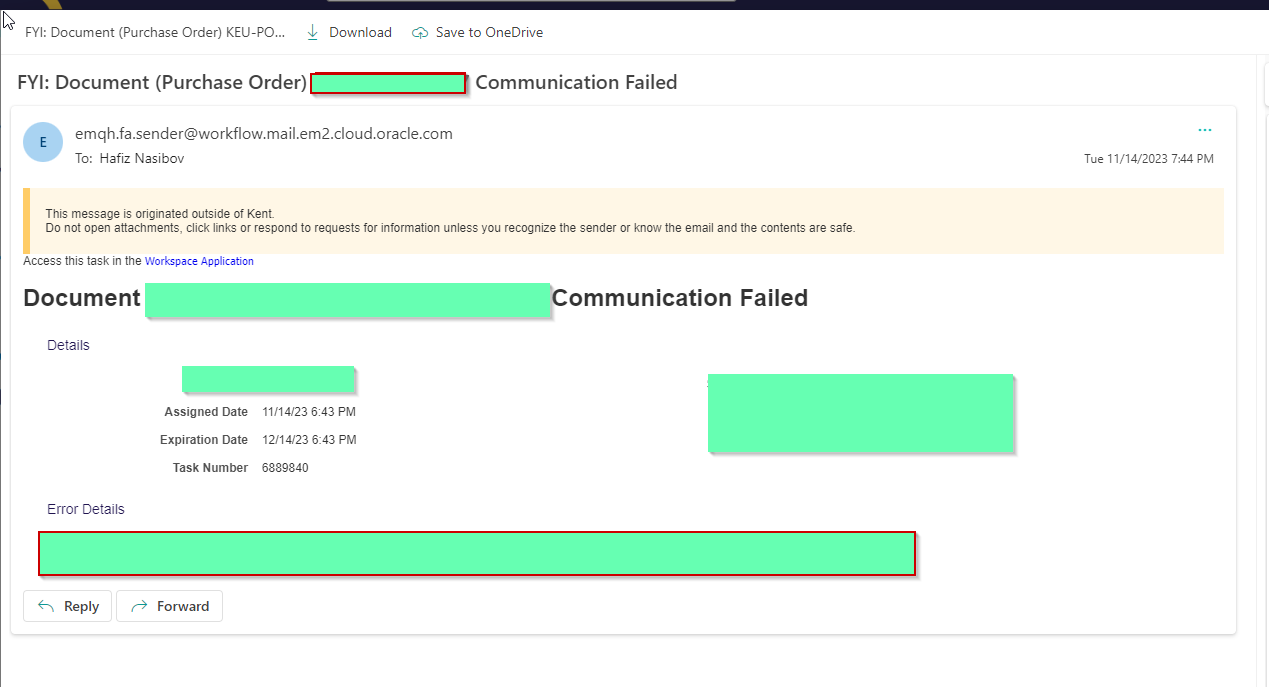Screen dimensions: 1269x687
Task: Click the Save to OneDrive cloud icon
Action: (419, 32)
